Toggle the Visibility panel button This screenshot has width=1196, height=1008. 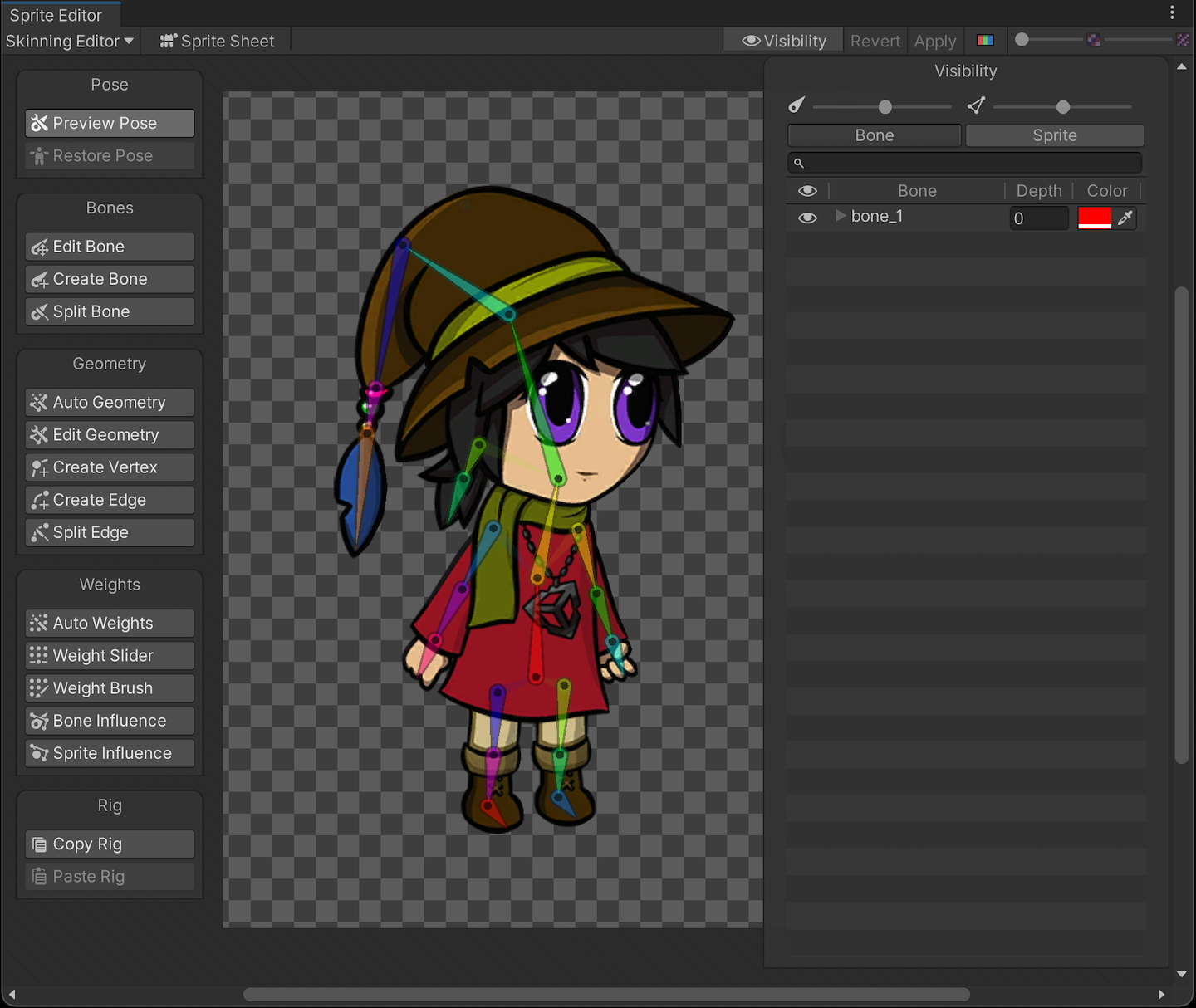784,41
